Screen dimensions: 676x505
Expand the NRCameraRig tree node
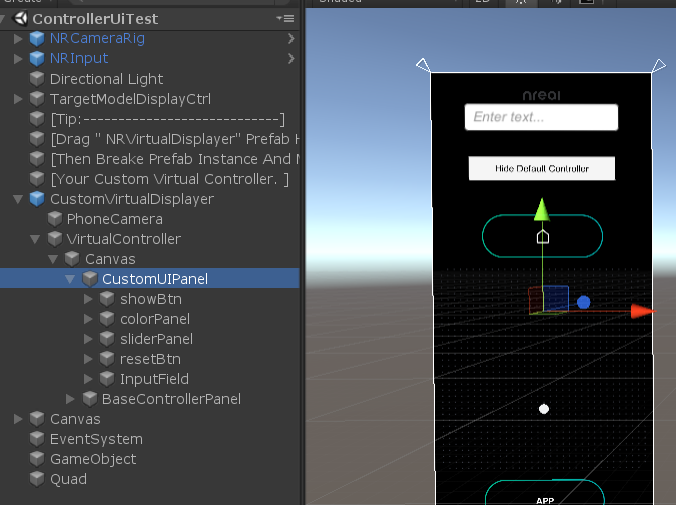18,39
